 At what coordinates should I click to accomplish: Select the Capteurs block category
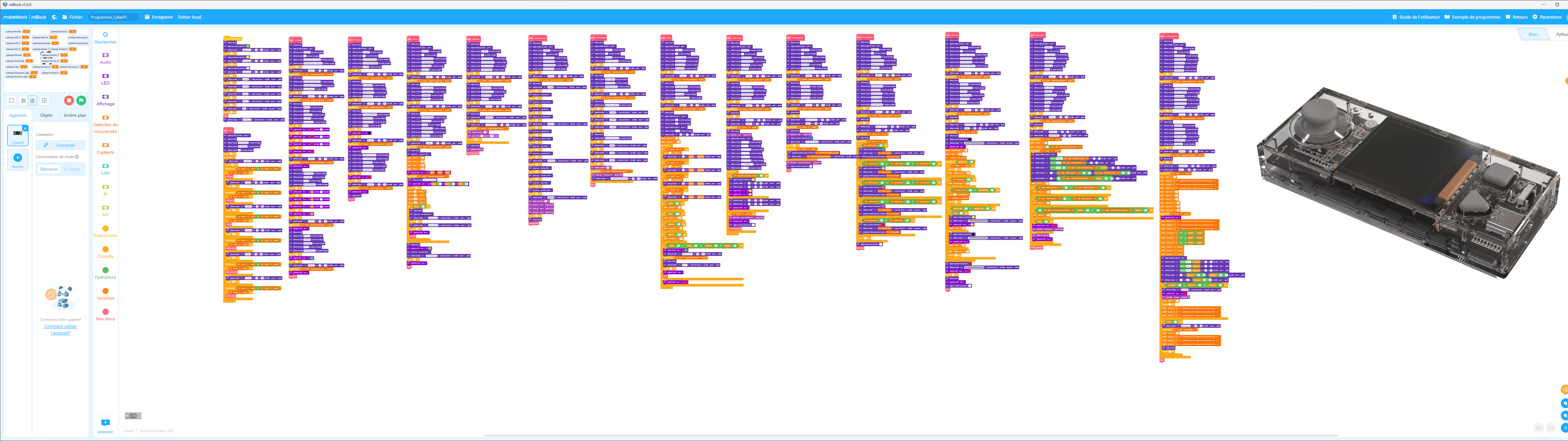click(105, 149)
